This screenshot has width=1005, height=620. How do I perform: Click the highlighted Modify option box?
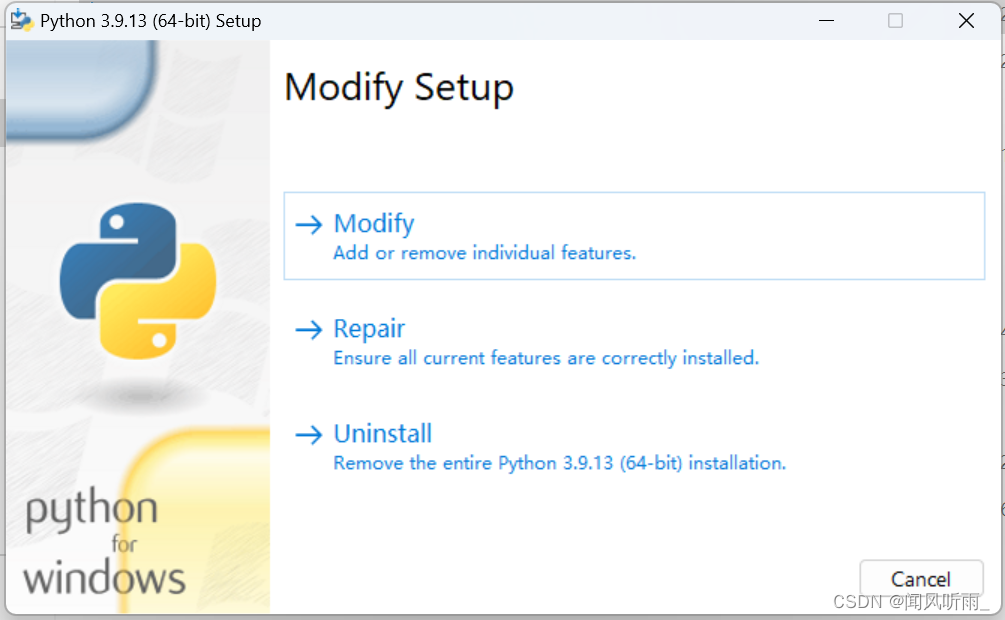(x=635, y=236)
